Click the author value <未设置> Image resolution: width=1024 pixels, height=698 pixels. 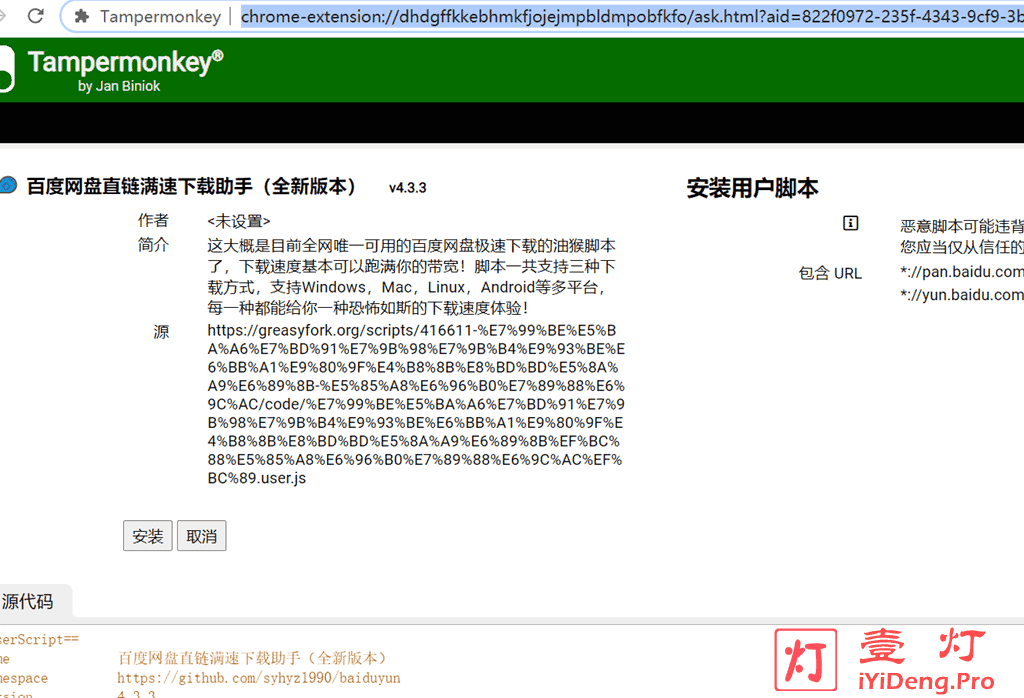[x=239, y=221]
